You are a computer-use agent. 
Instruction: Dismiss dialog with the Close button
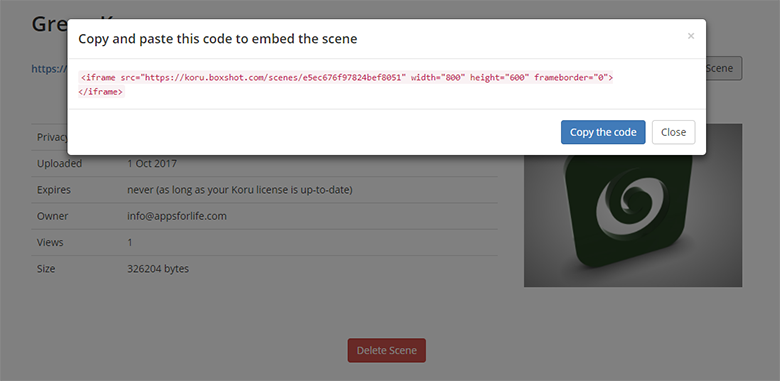click(673, 132)
